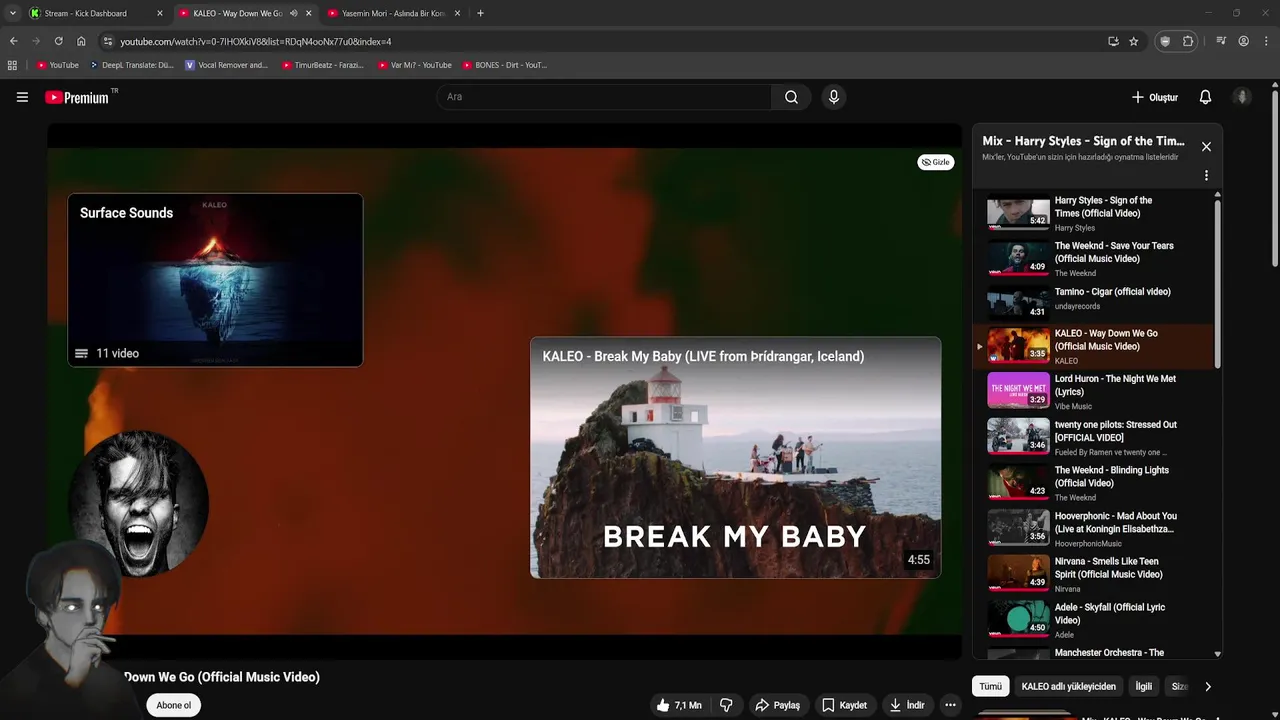This screenshot has height=720, width=1280.
Task: Open the YouTube bookmark
Action: click(x=57, y=65)
